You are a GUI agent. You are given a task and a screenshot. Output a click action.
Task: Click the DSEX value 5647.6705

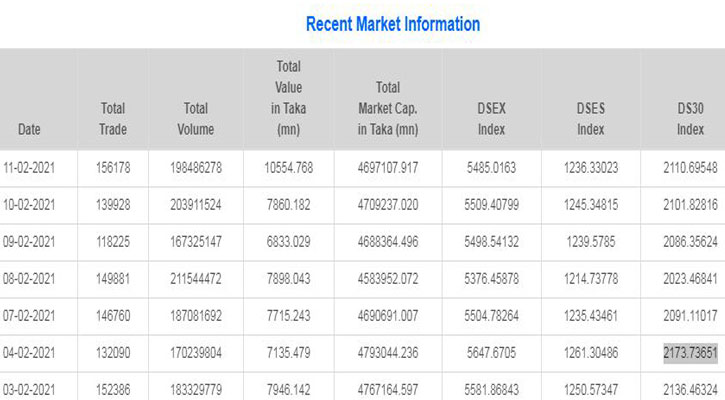click(491, 353)
